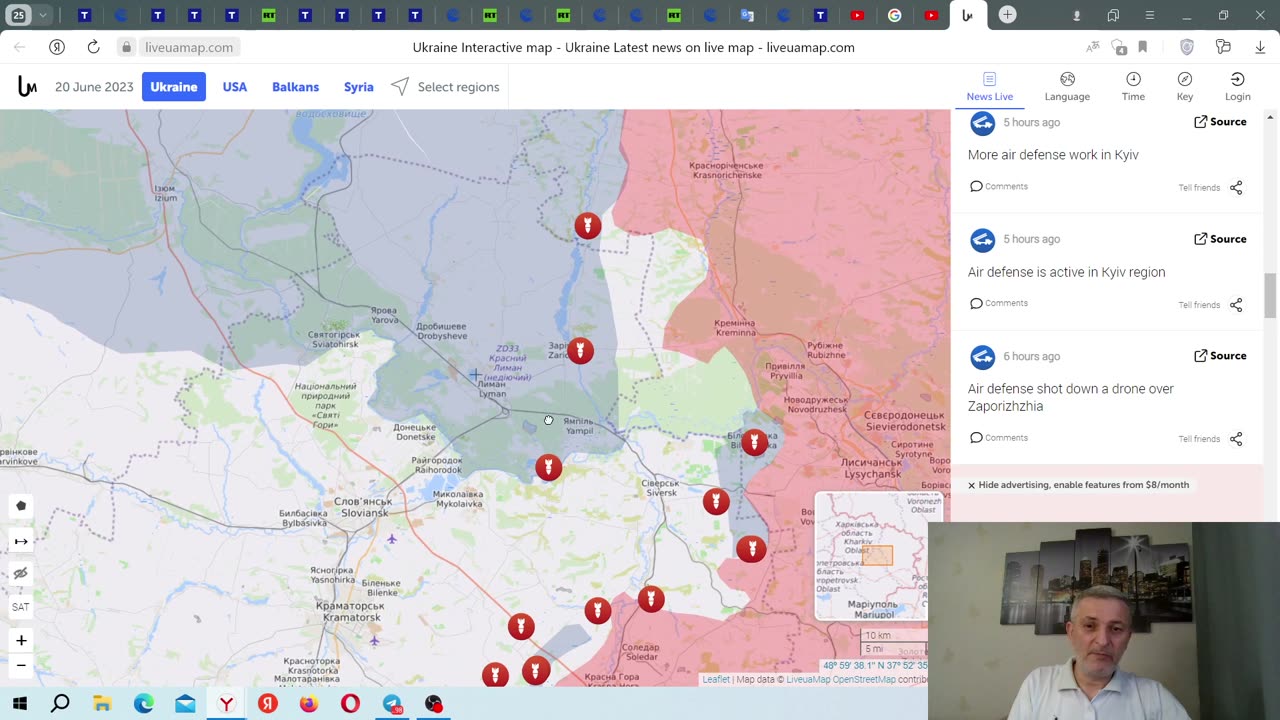
Task: Open browser main menu hamburger
Action: (1150, 15)
